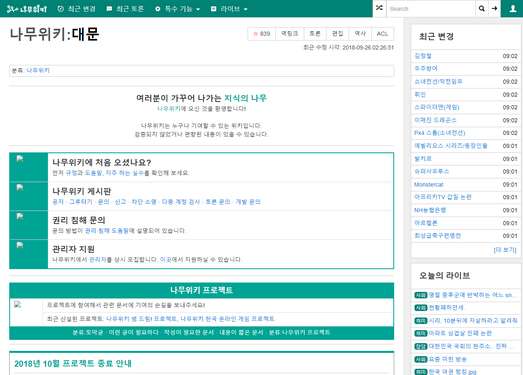Click image icon beside 나무위키 게시판
The height and width of the screenshot is (375, 523).
click(x=20, y=187)
